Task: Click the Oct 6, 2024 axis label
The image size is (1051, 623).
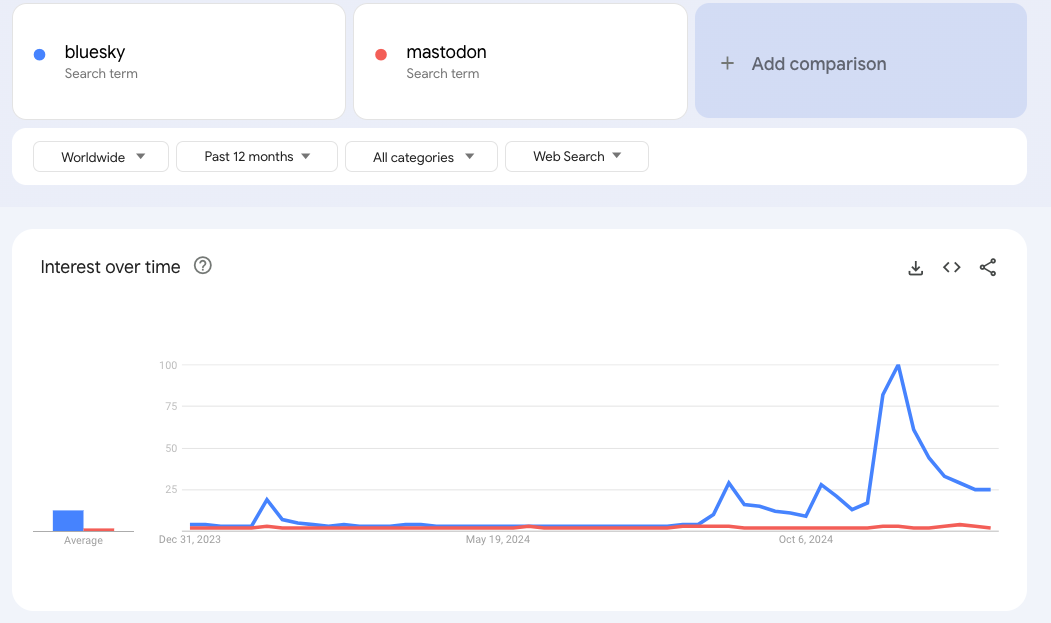Action: 806,540
